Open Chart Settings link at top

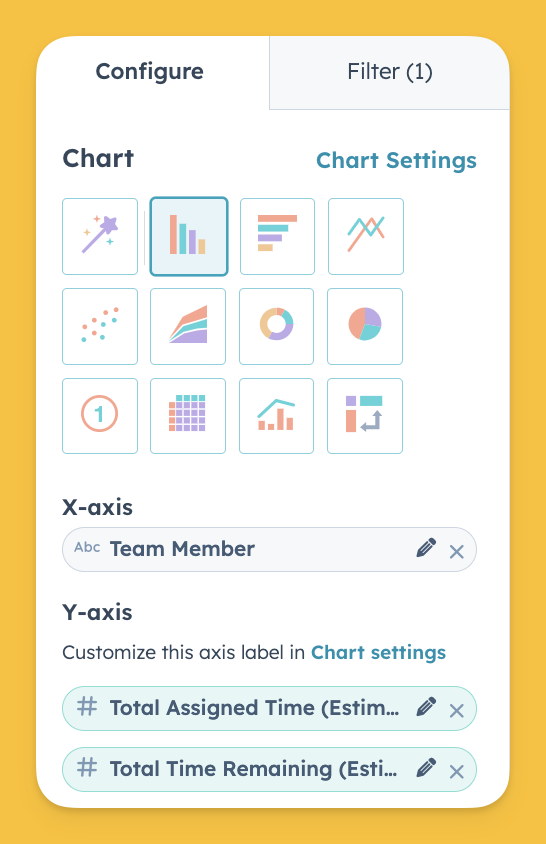tap(396, 160)
